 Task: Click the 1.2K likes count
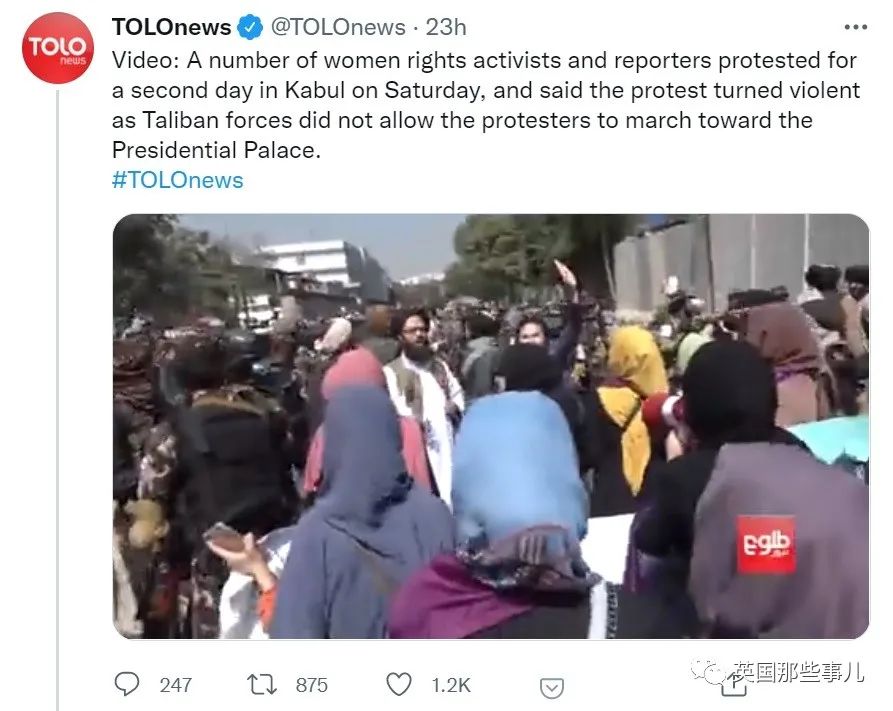451,685
